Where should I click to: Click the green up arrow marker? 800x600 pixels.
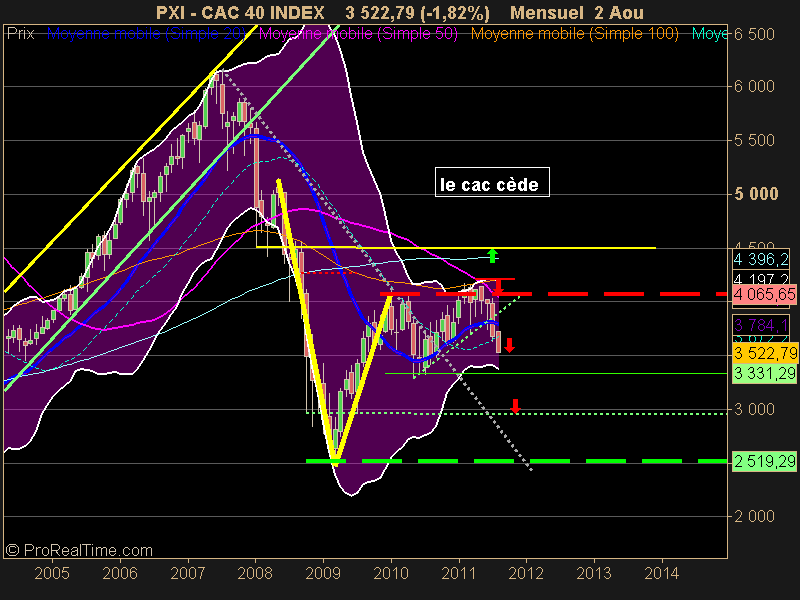point(492,255)
